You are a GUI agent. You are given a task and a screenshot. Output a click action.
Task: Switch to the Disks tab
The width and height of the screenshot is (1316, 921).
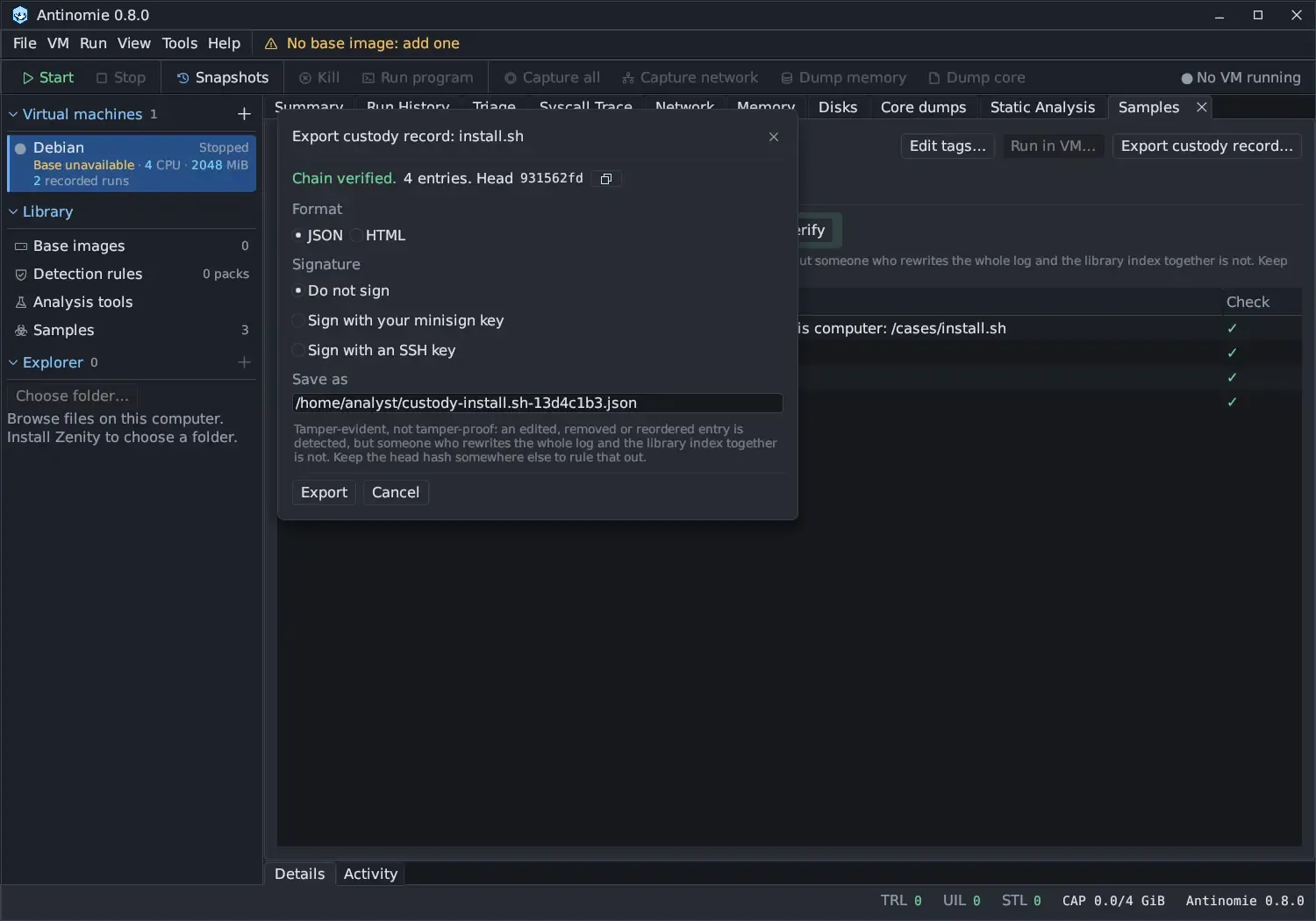click(838, 107)
